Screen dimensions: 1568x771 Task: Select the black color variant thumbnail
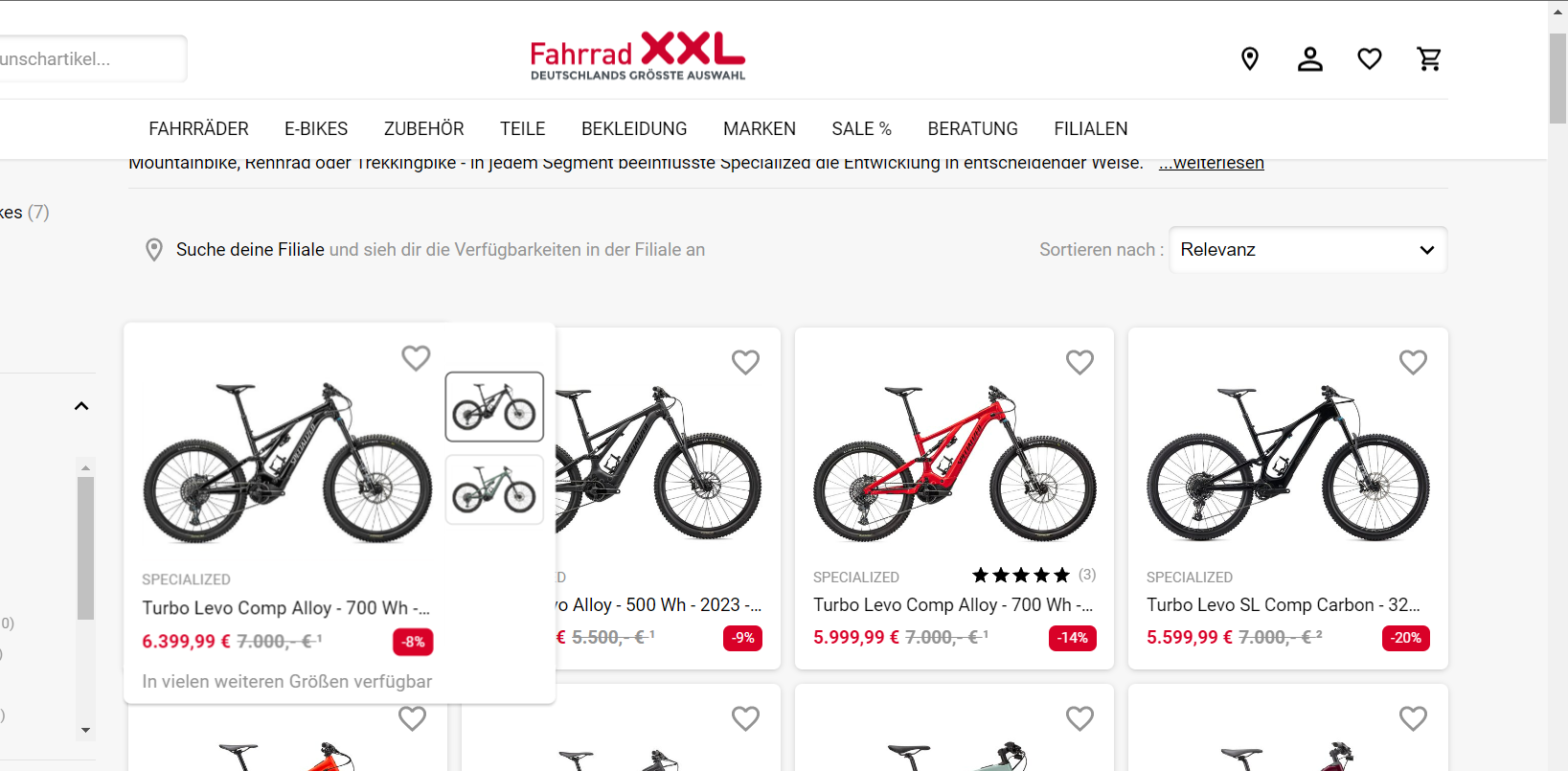point(494,407)
